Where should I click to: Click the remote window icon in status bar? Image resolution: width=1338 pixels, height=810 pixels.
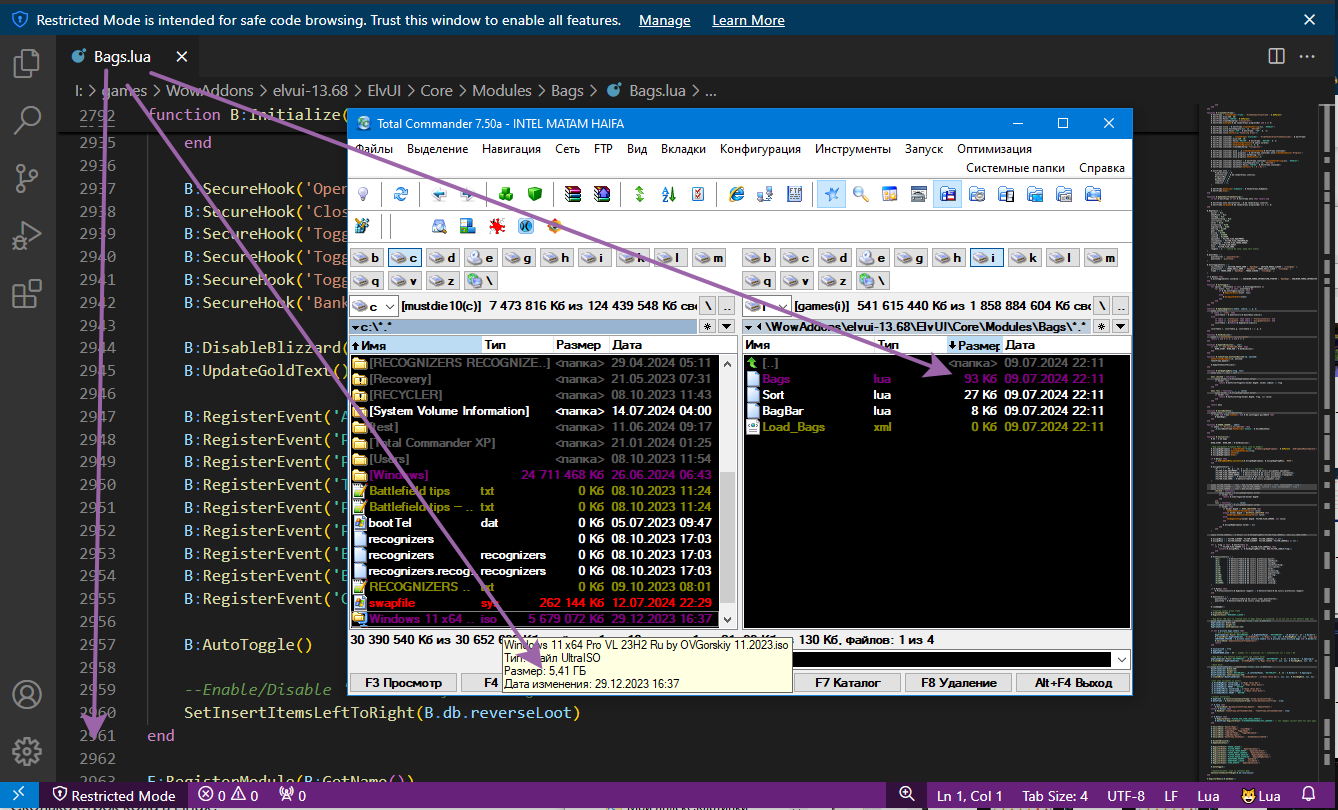[x=19, y=795]
